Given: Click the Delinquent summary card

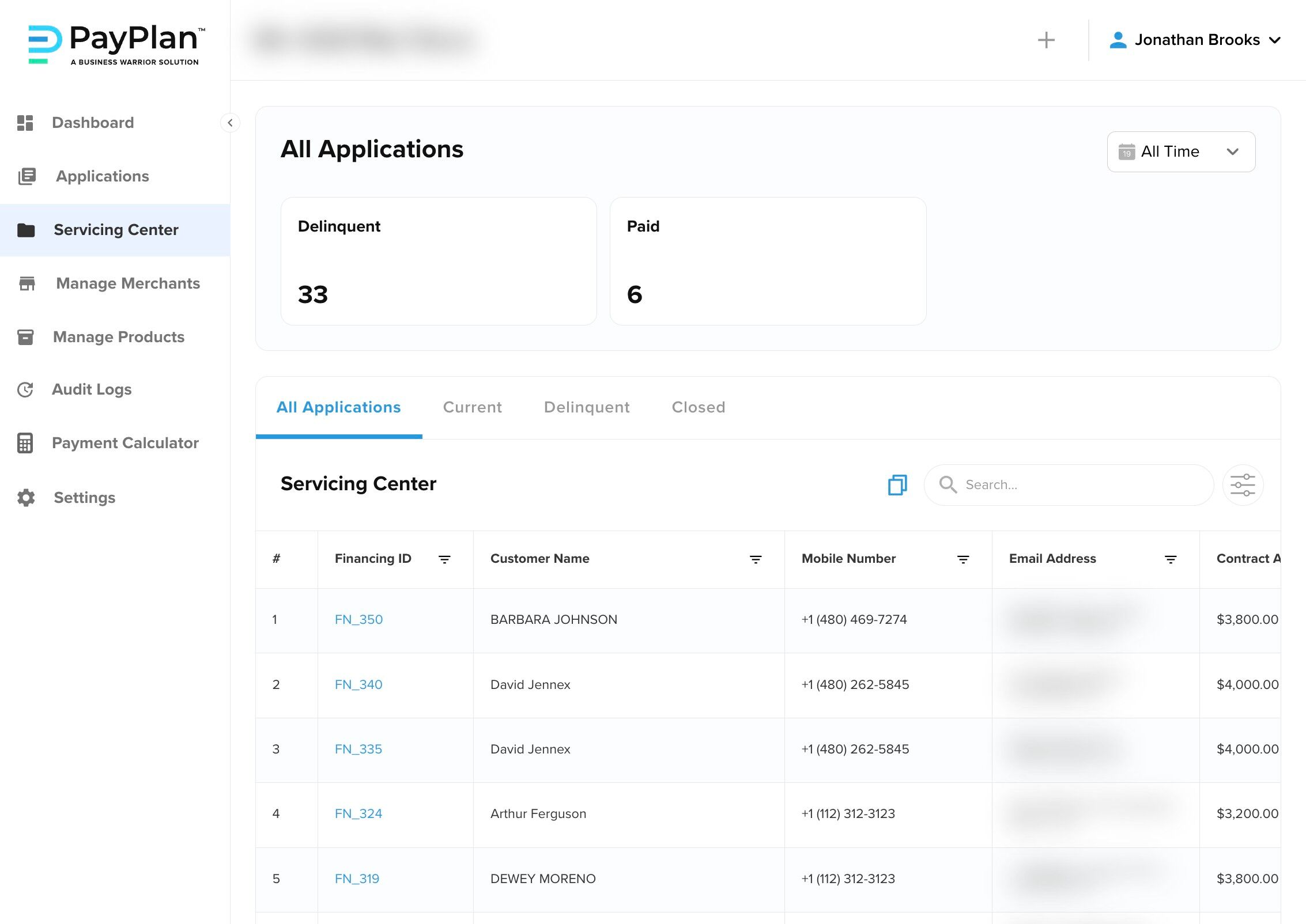Looking at the screenshot, I should click(439, 262).
